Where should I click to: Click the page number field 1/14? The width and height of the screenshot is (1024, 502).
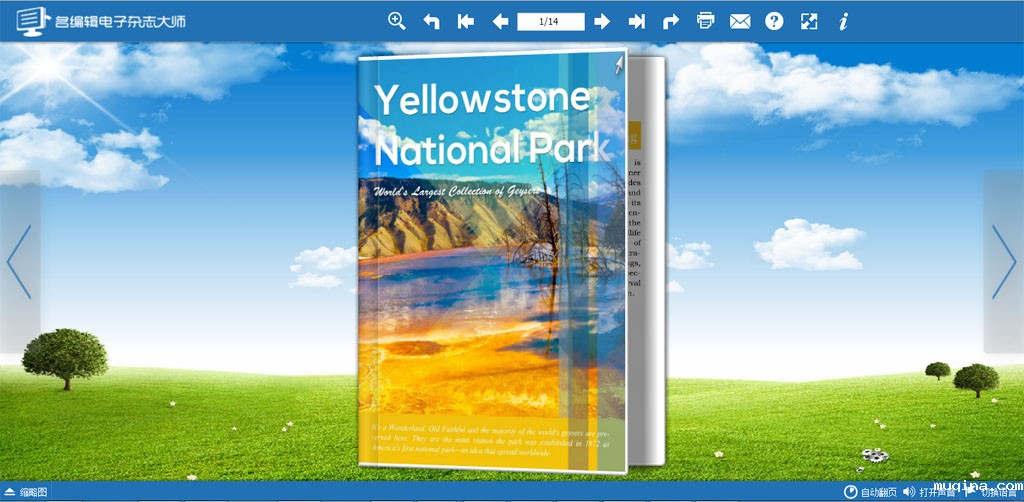pos(550,21)
